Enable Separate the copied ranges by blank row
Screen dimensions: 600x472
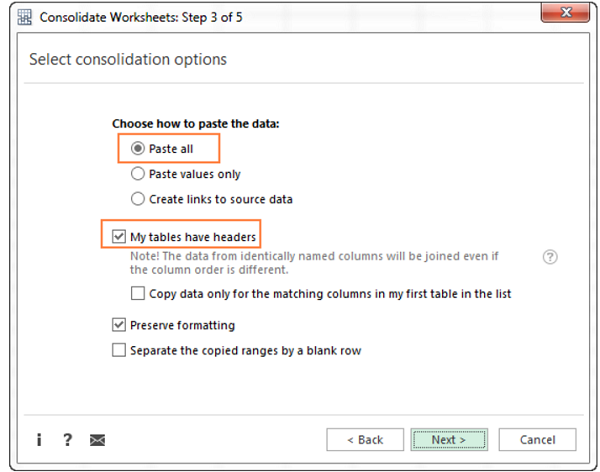coord(120,351)
